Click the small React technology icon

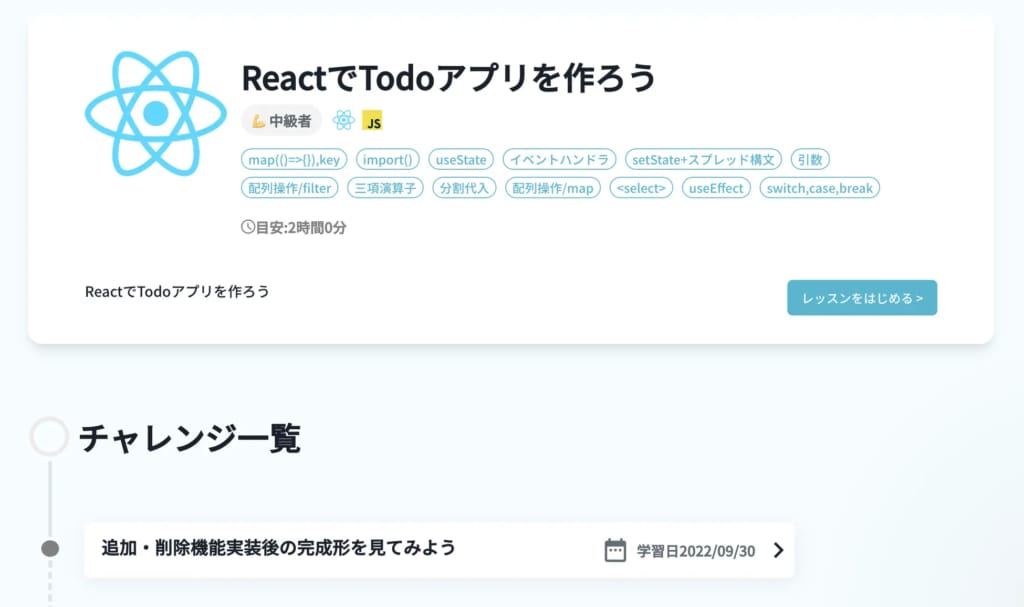point(344,120)
